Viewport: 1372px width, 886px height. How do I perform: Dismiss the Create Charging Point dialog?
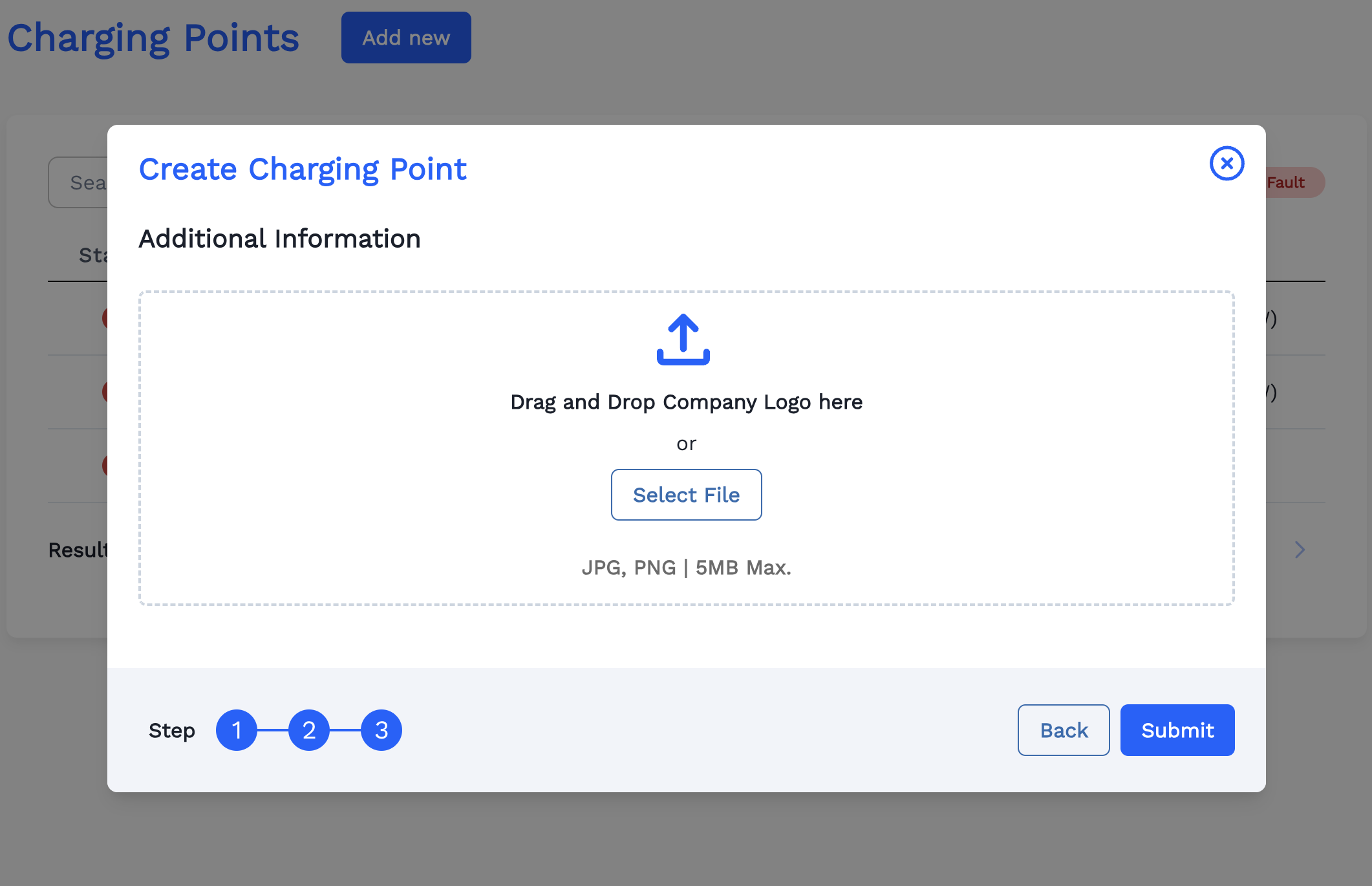(x=1226, y=164)
